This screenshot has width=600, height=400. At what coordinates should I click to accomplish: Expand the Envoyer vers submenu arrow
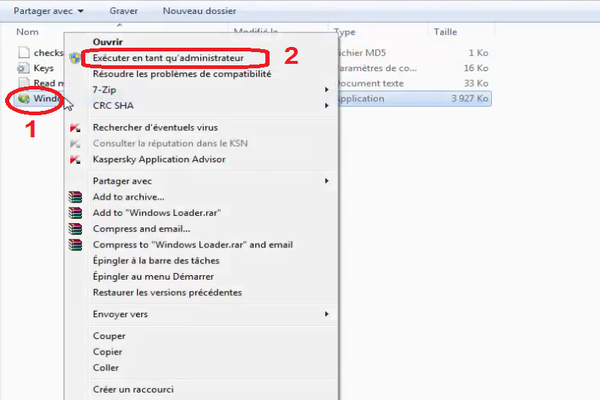tap(326, 314)
